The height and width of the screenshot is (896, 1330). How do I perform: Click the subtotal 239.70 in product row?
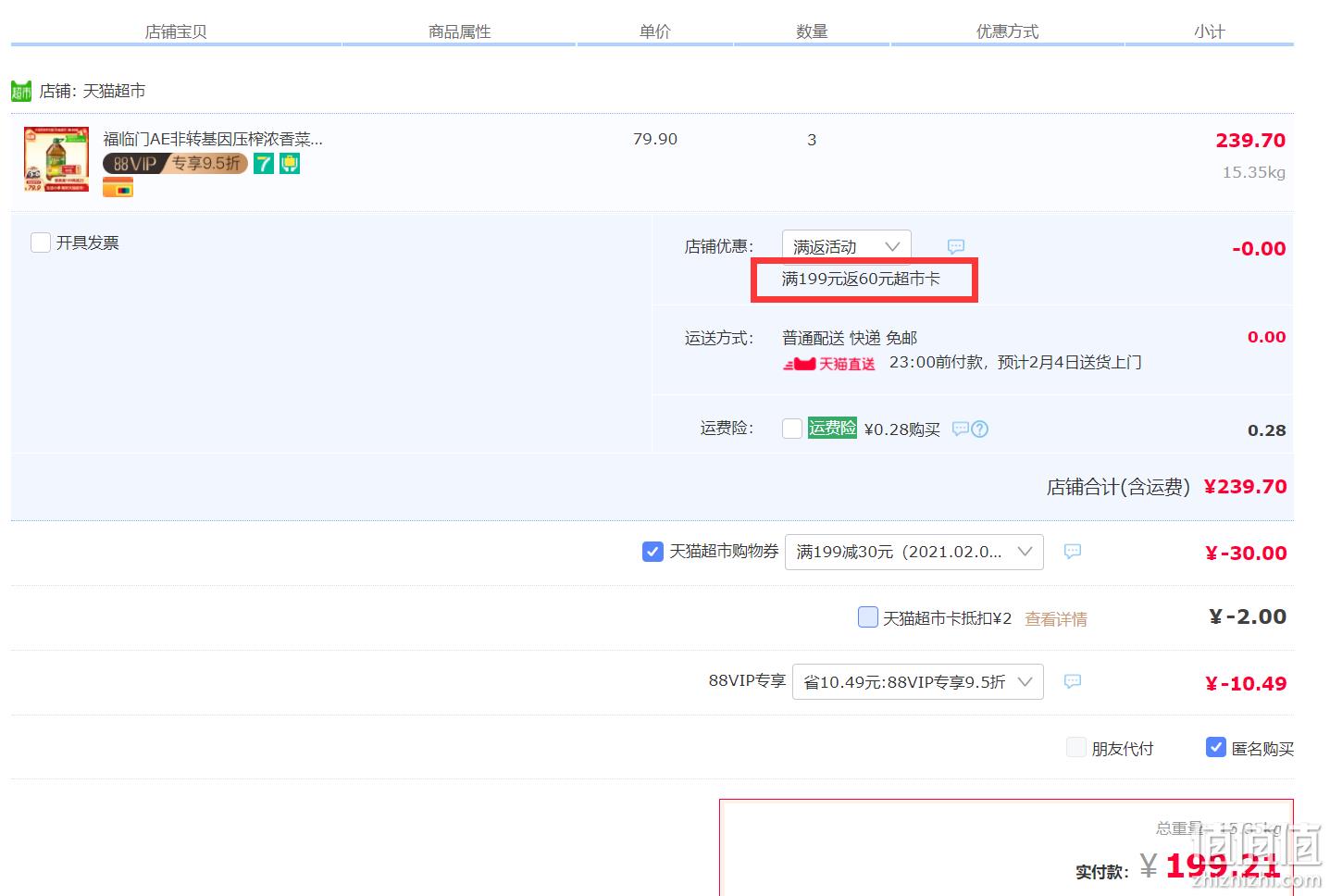tap(1250, 141)
